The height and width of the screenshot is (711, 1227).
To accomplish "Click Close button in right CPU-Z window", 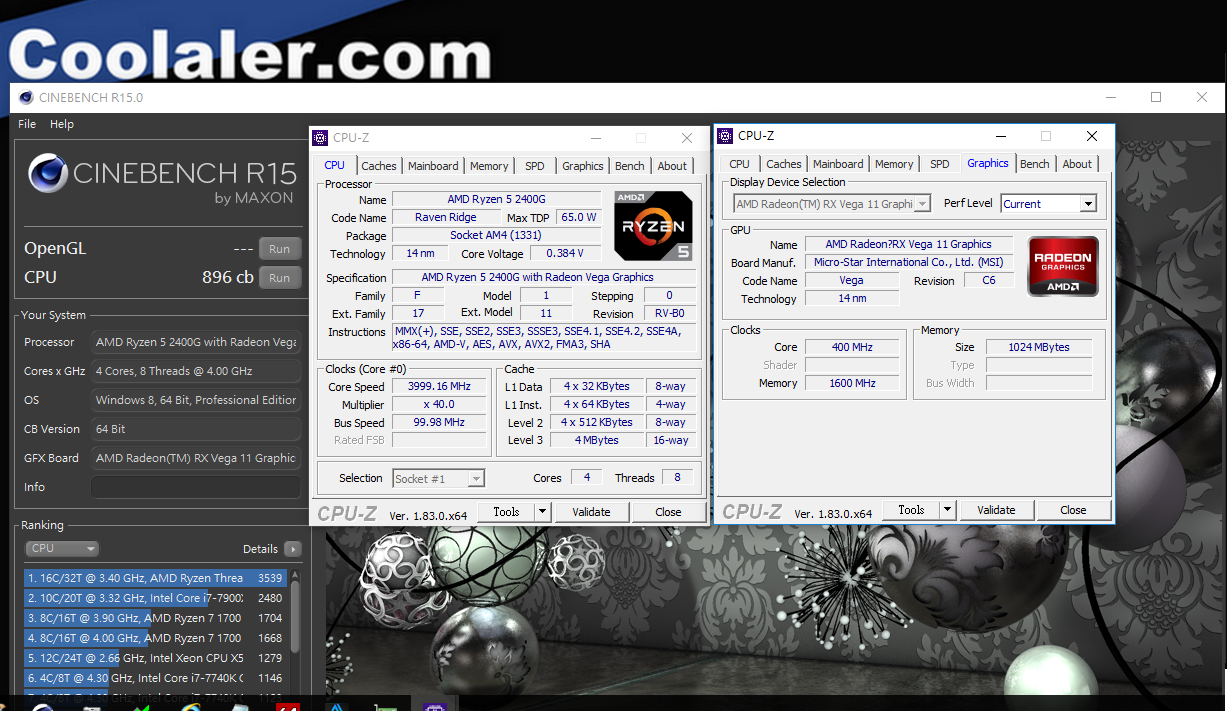I will (x=1073, y=510).
